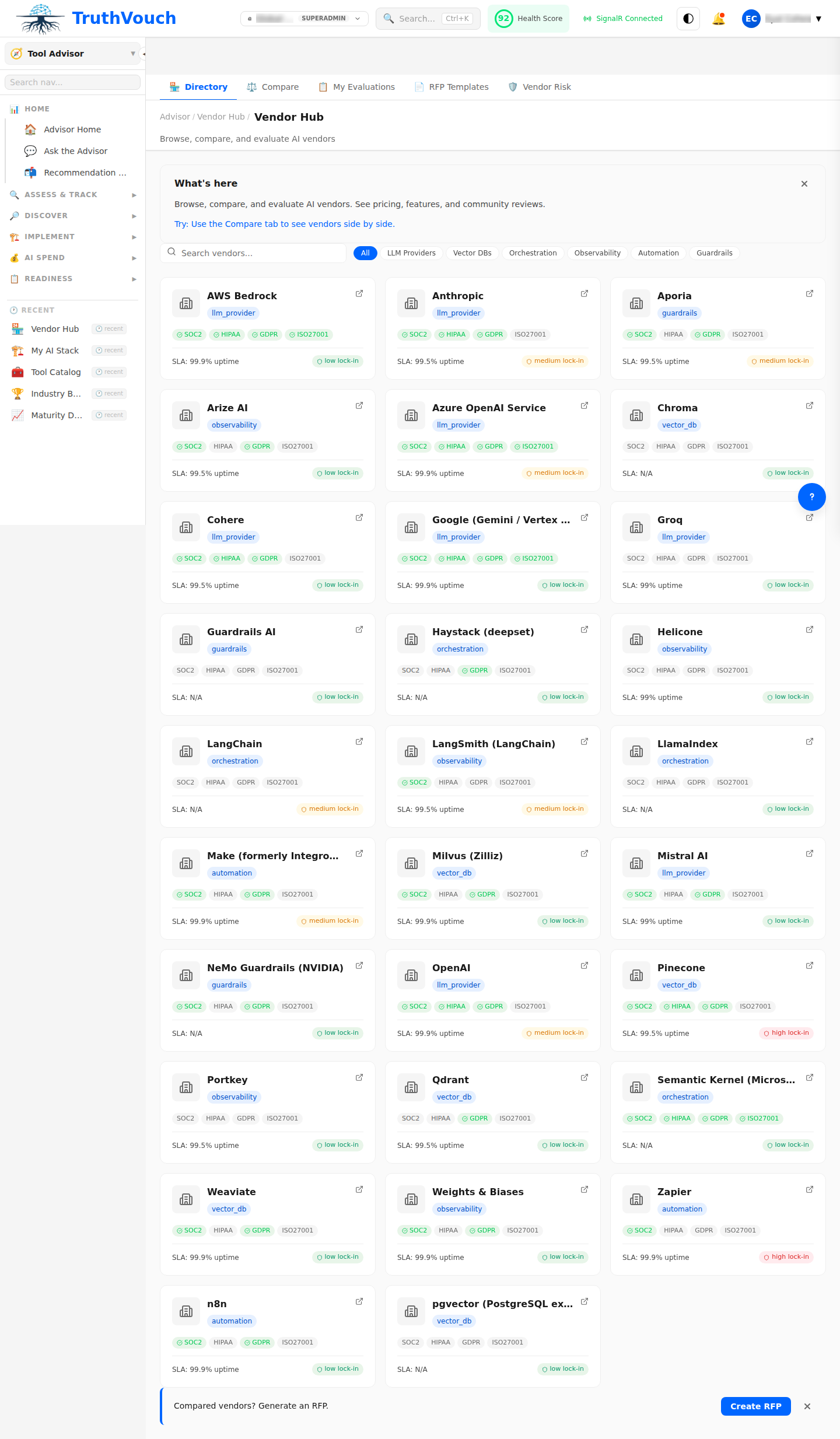Viewport: 840px width, 1439px height.
Task: Click the notification bell icon
Action: click(x=719, y=19)
